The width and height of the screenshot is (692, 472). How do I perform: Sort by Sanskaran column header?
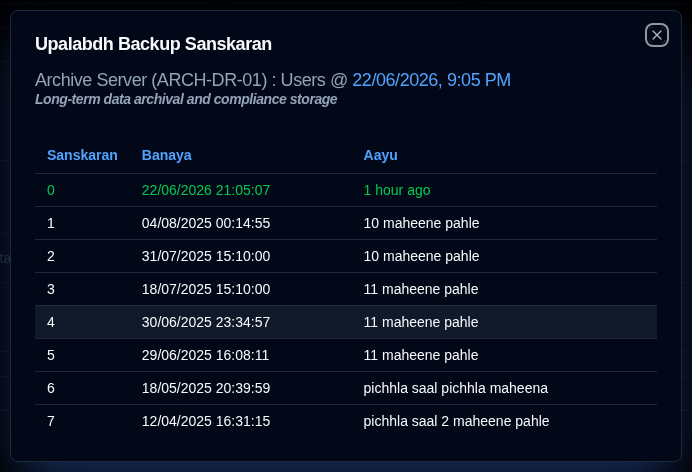[x=83, y=155]
